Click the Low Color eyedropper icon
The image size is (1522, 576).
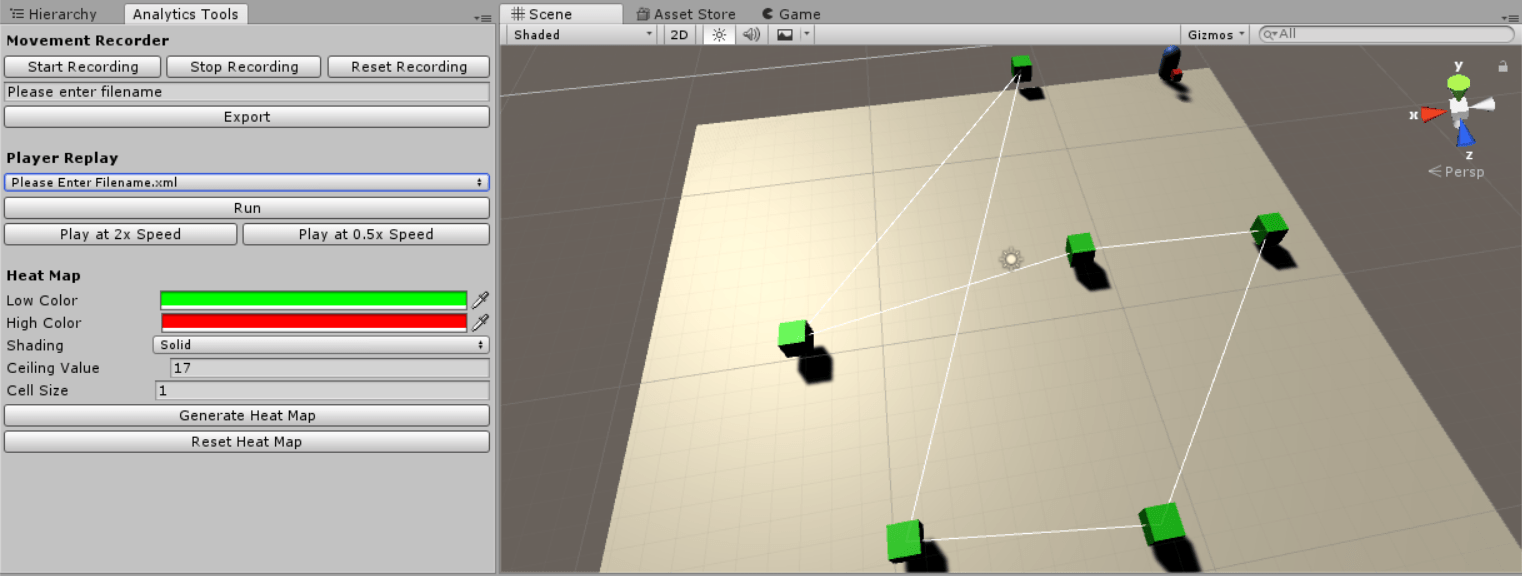[x=481, y=300]
